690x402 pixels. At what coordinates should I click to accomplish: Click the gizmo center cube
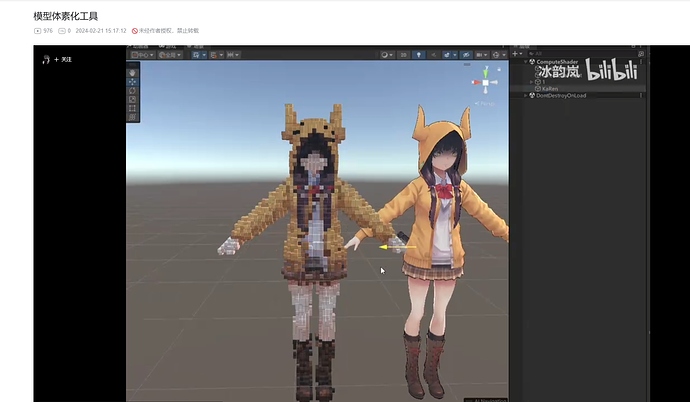coord(485,83)
